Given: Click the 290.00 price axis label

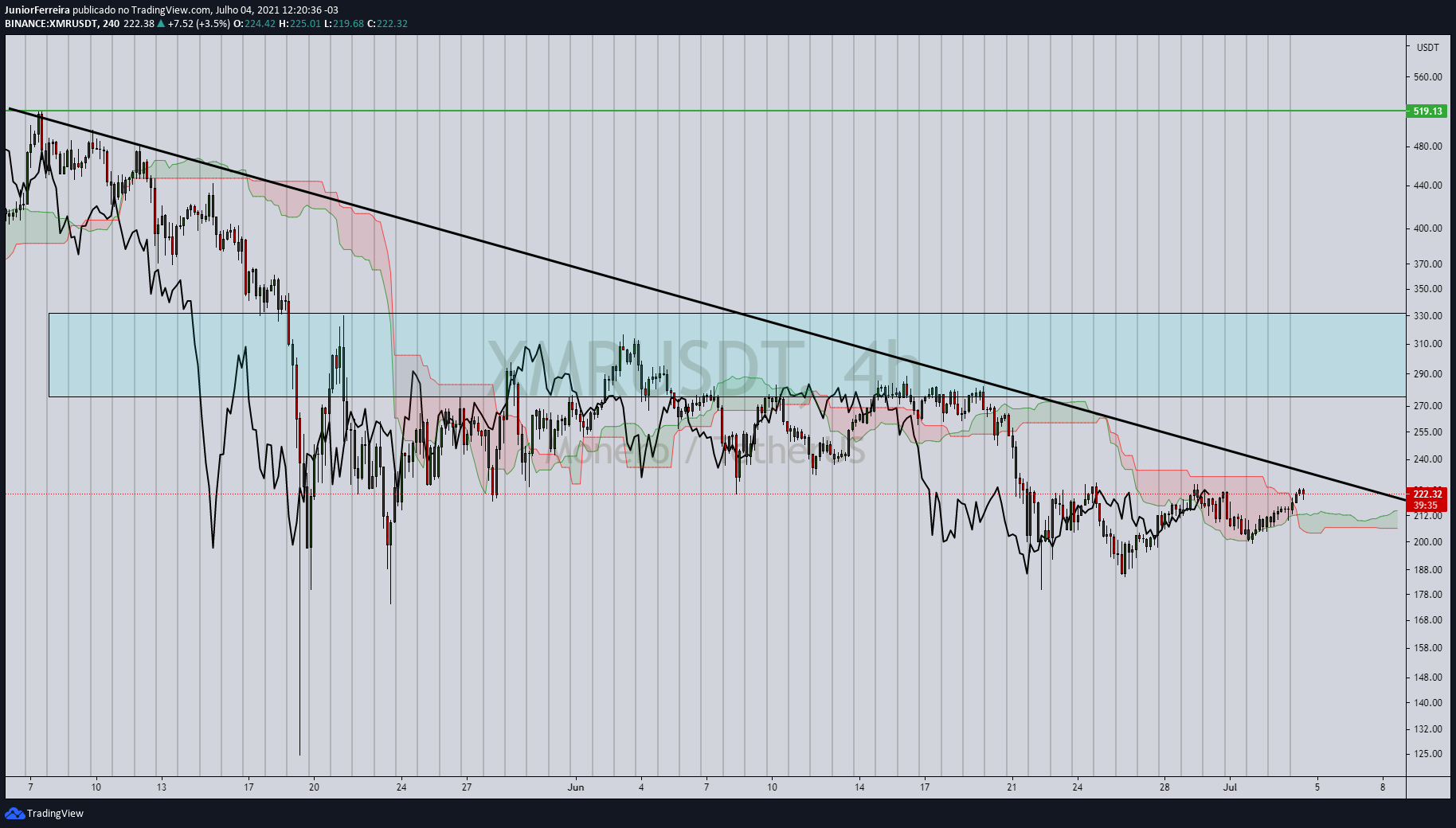Looking at the screenshot, I should pyautogui.click(x=1427, y=374).
